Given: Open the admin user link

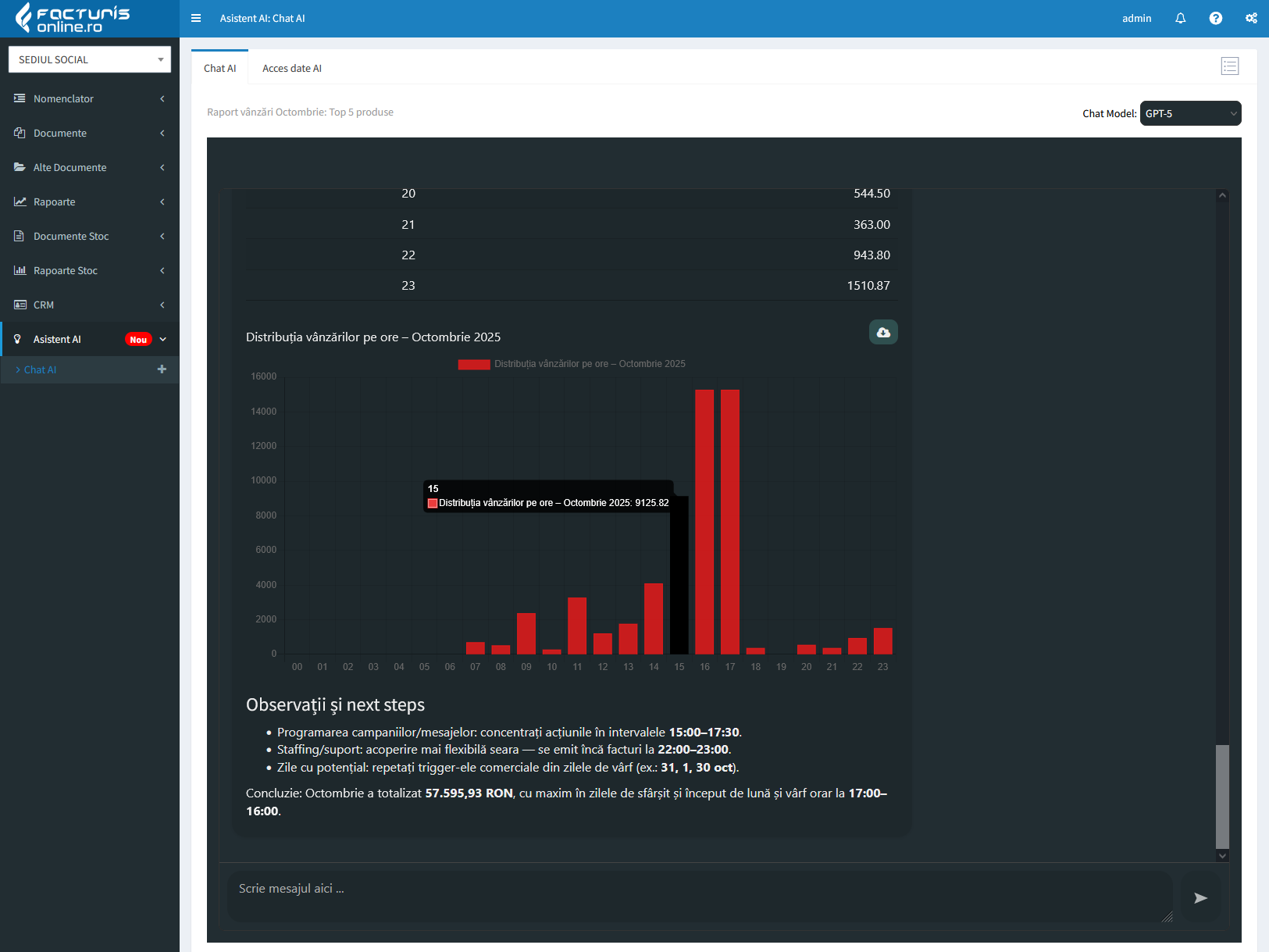Looking at the screenshot, I should (1136, 18).
